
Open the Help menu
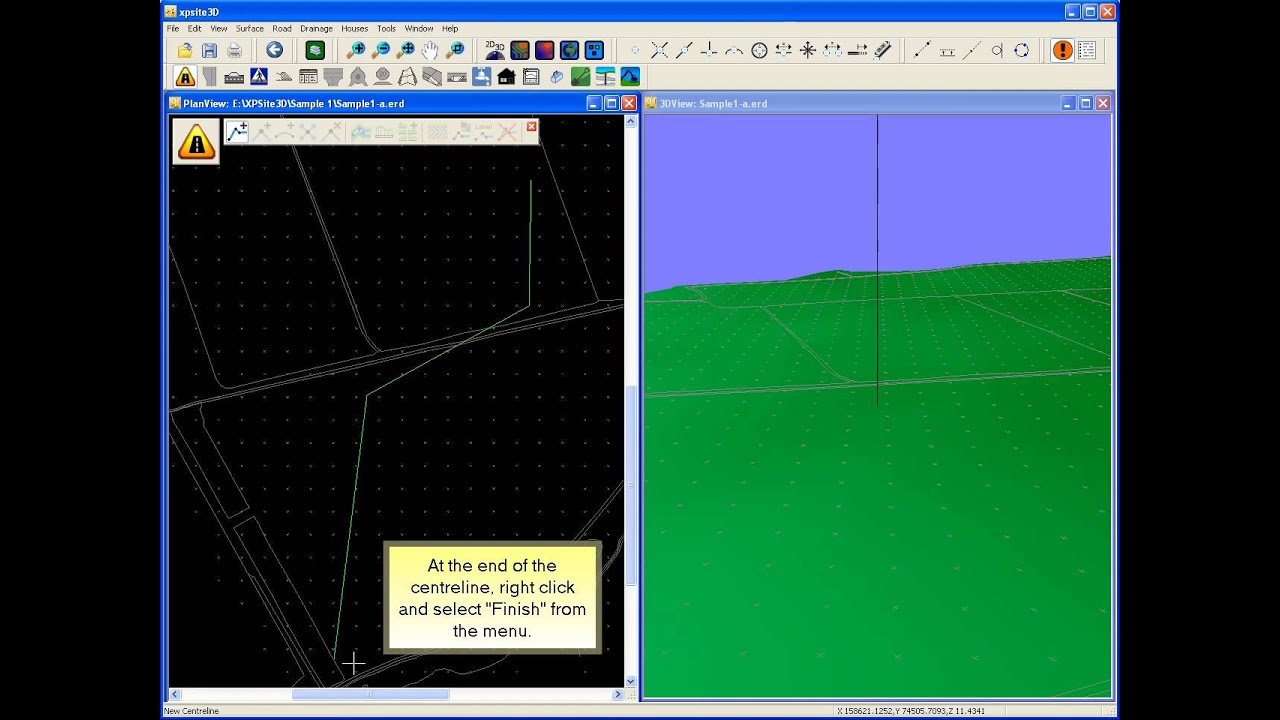tap(450, 29)
